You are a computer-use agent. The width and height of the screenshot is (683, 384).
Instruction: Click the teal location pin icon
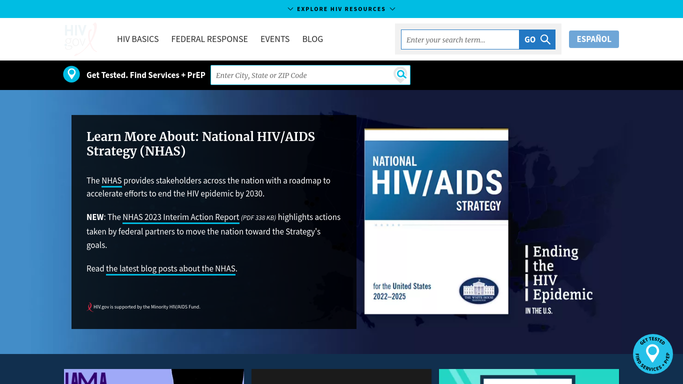pos(71,74)
